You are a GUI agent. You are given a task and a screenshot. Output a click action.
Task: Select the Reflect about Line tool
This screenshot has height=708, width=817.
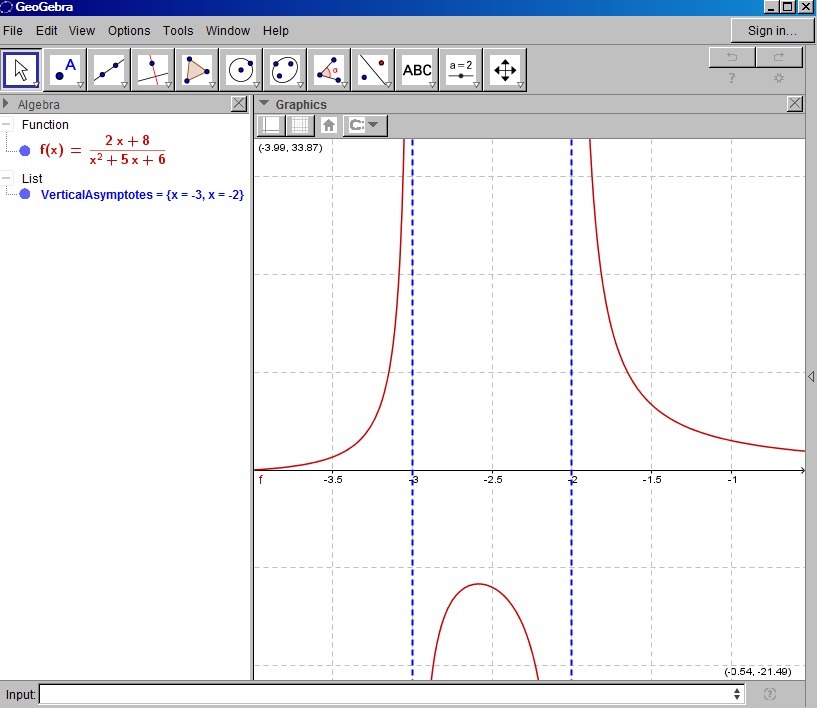[372, 69]
